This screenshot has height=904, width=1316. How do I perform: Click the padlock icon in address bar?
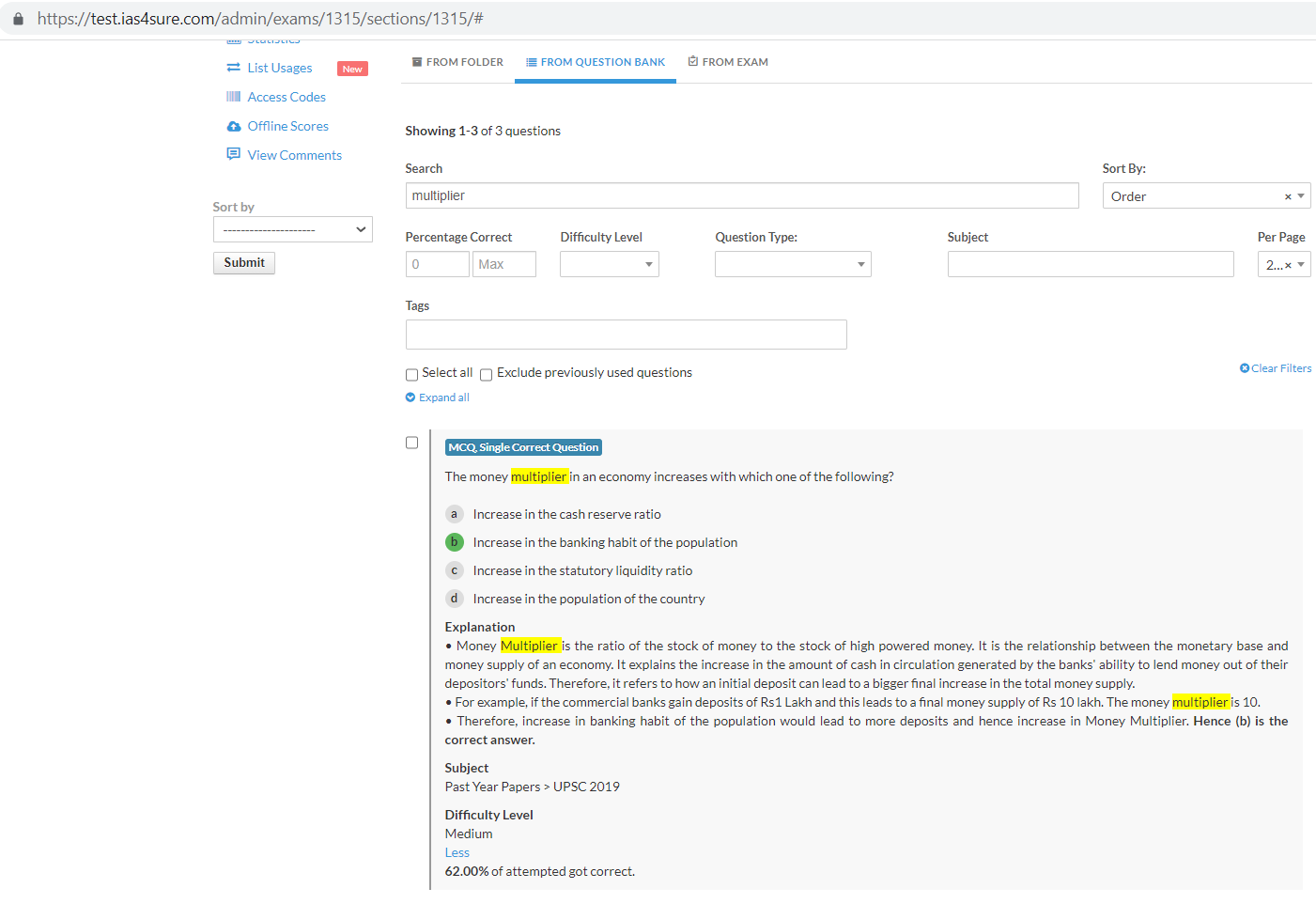[18, 19]
